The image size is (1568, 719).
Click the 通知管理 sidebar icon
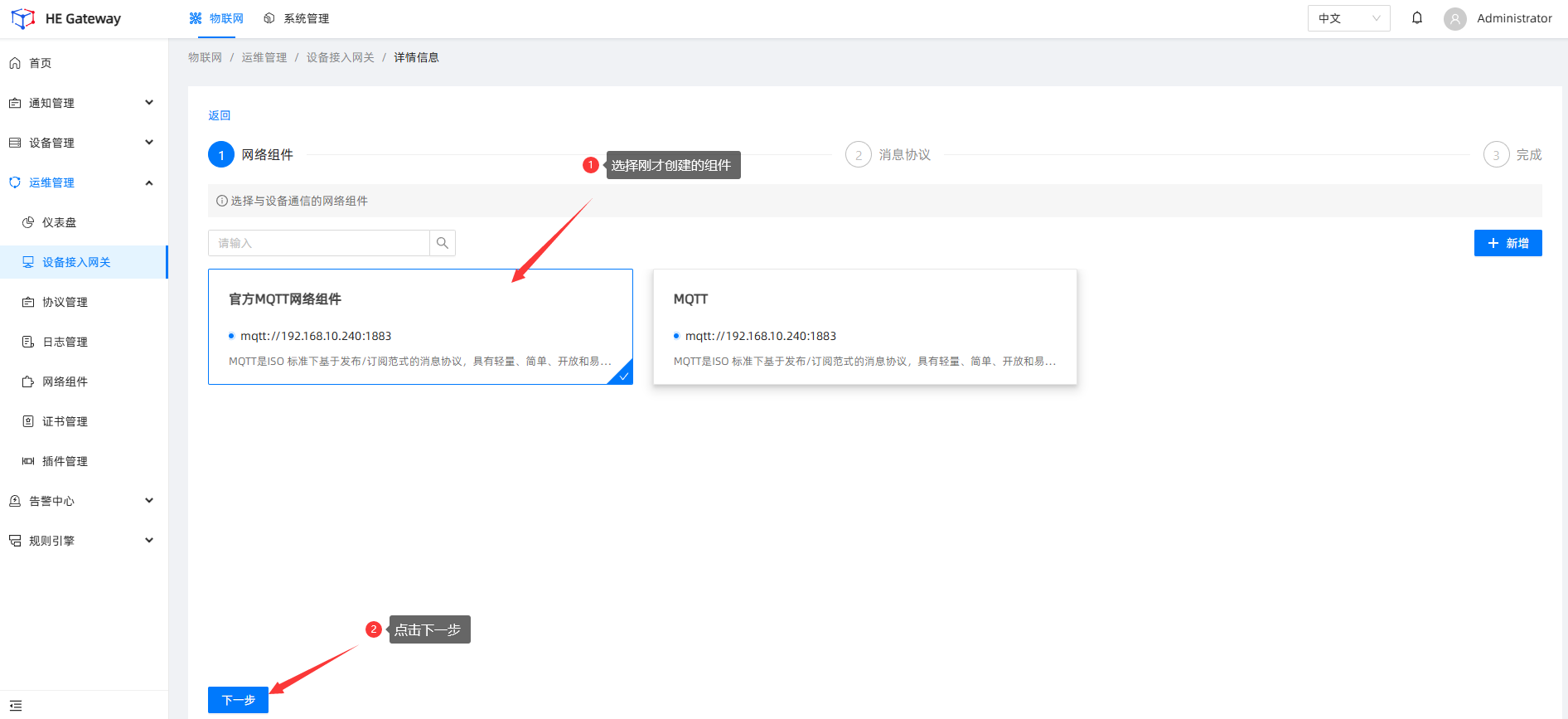[x=15, y=103]
